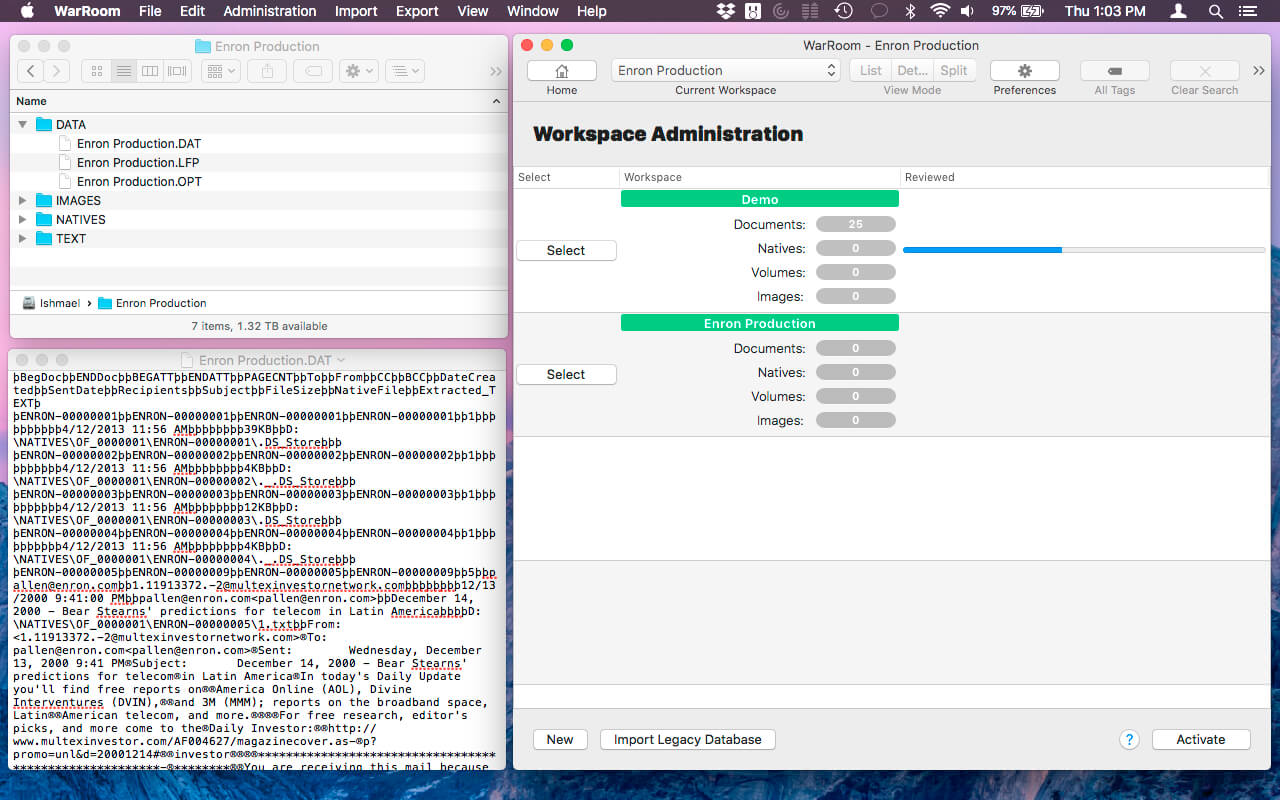The image size is (1280, 800).
Task: Open the Administration menu
Action: (x=269, y=11)
